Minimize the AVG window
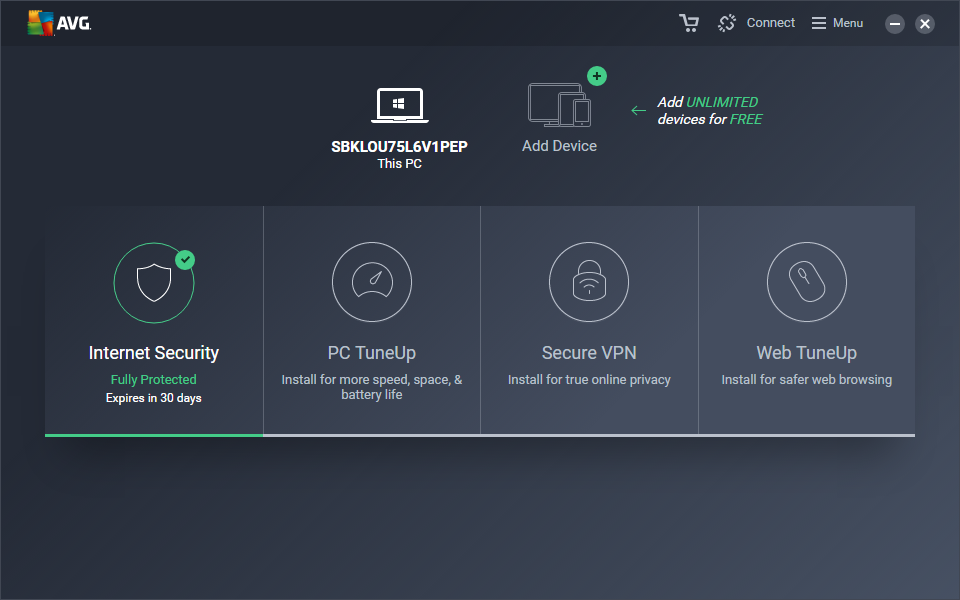 click(894, 24)
